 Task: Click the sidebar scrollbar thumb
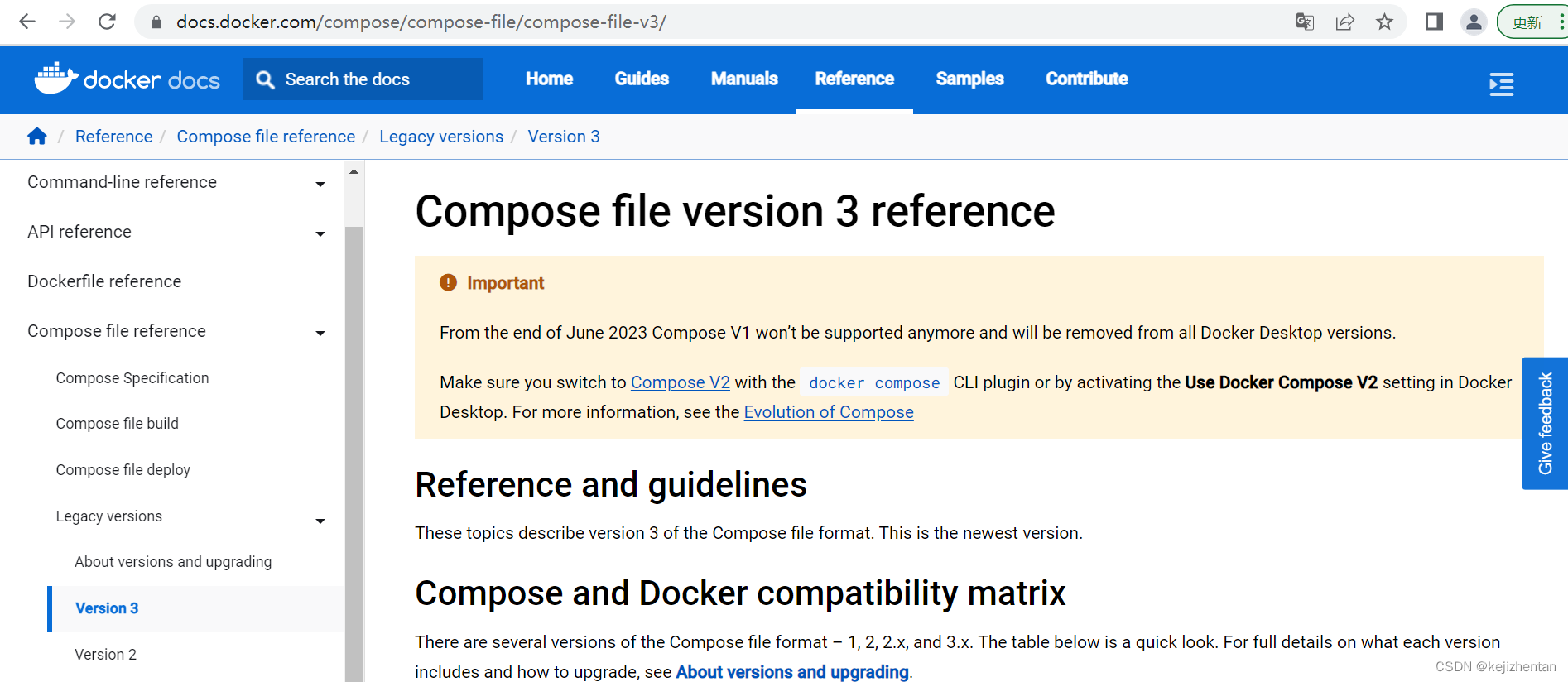click(x=354, y=454)
